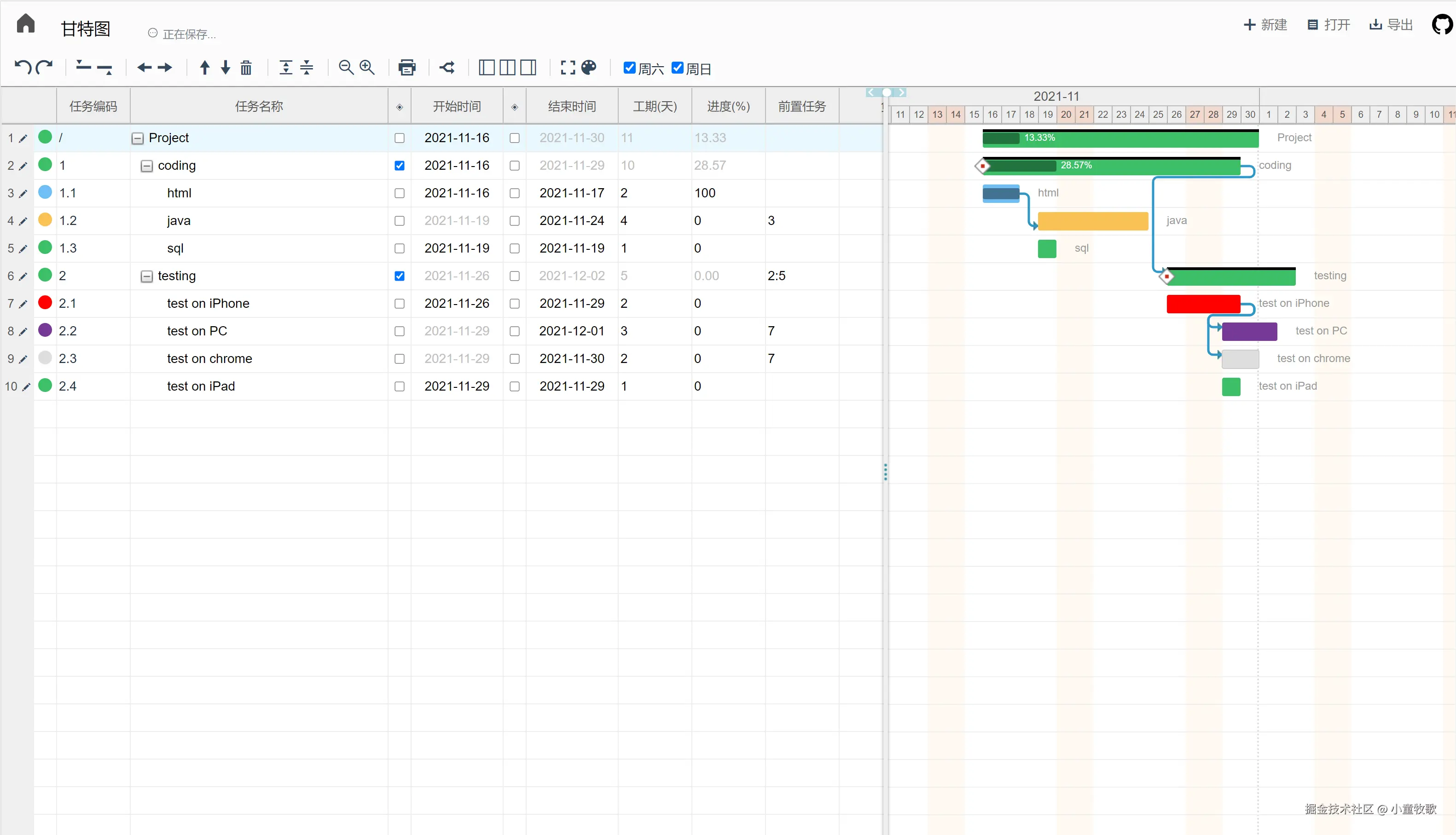Click the trash can delete icon
Viewport: 1456px width, 835px height.
click(246, 68)
